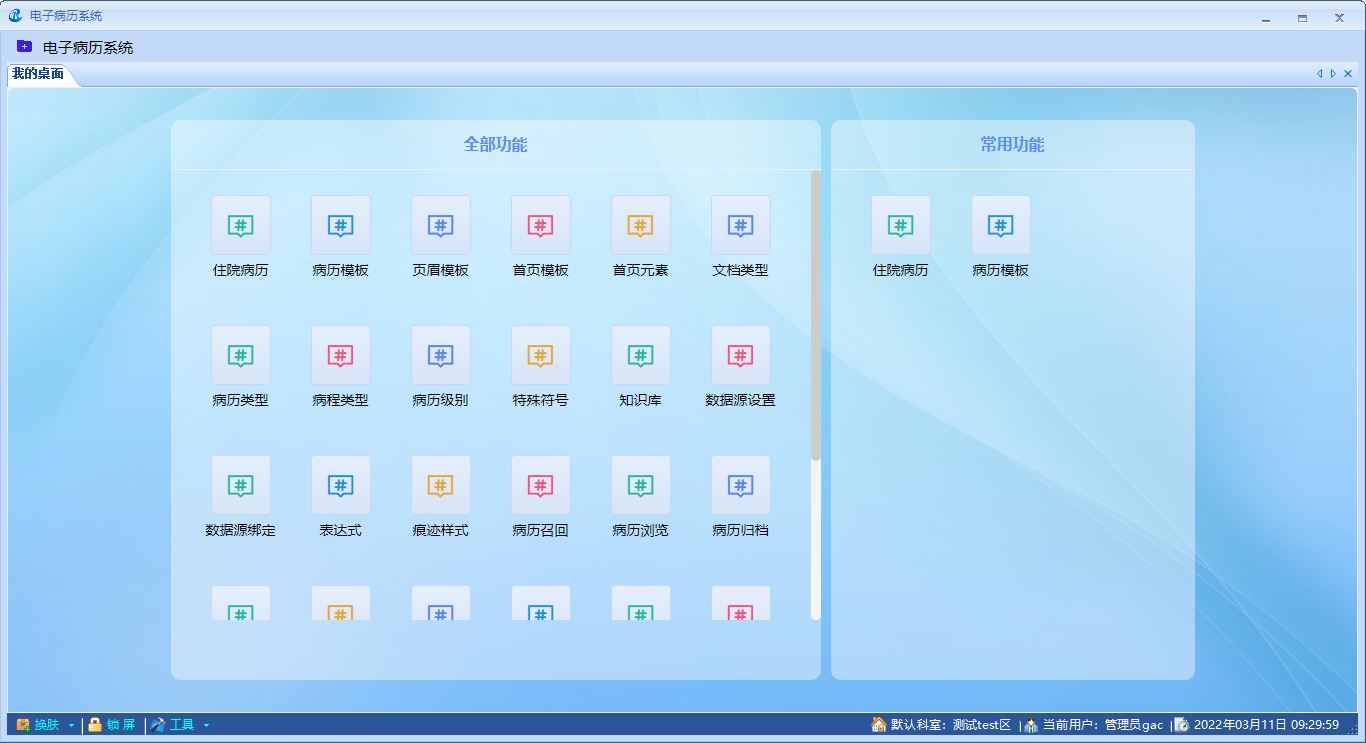This screenshot has width=1366, height=743.
Task: Open the 文档类型 function icon
Action: pos(741,226)
